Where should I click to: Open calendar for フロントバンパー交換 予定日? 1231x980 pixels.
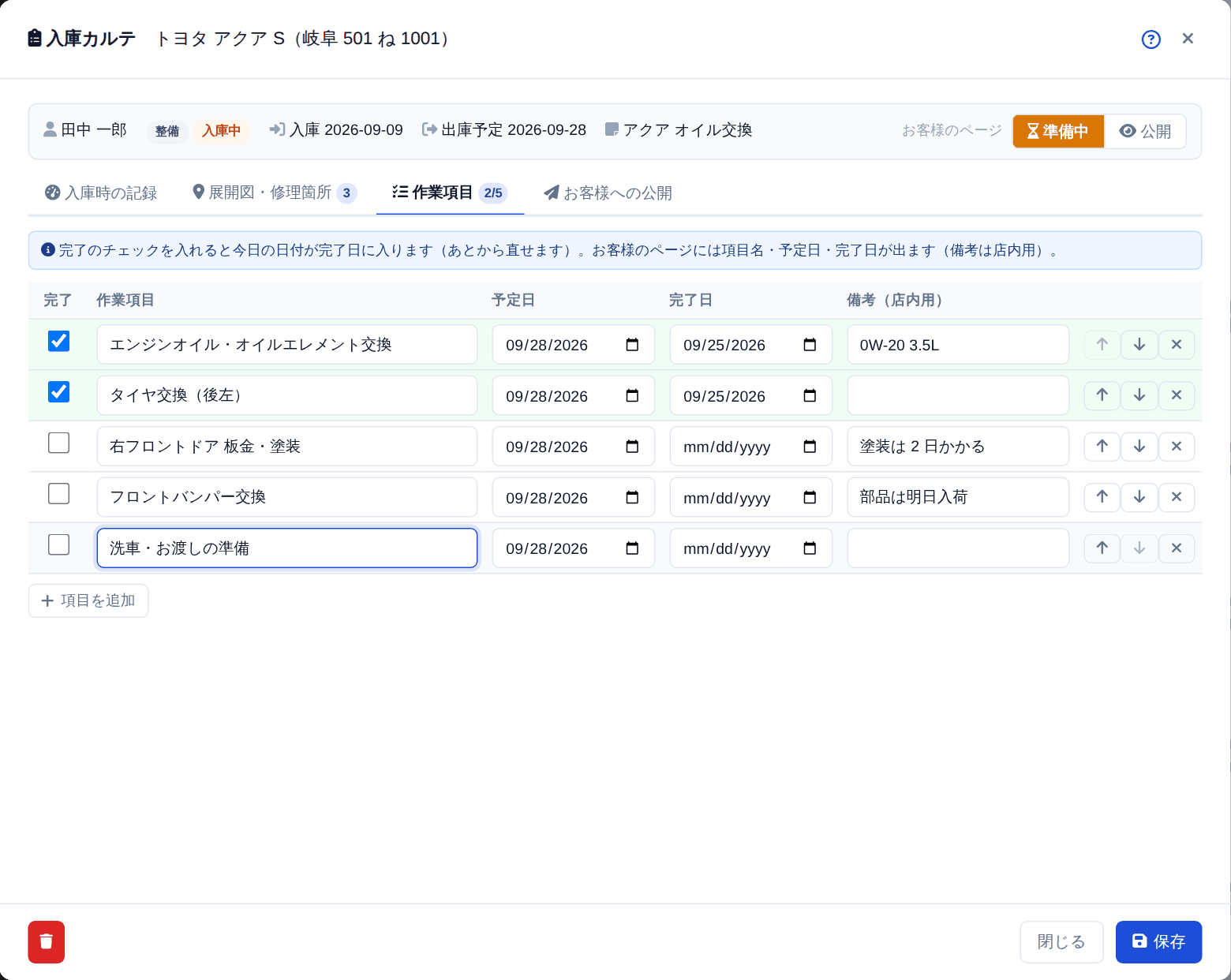click(632, 497)
